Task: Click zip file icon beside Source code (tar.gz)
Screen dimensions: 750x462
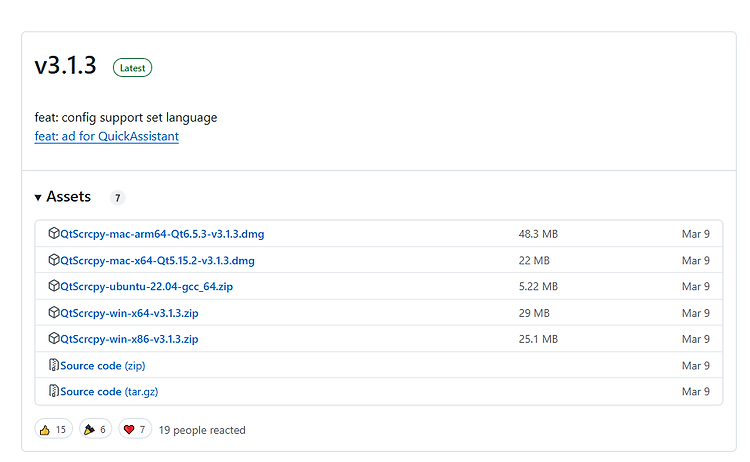Action: pos(54,391)
